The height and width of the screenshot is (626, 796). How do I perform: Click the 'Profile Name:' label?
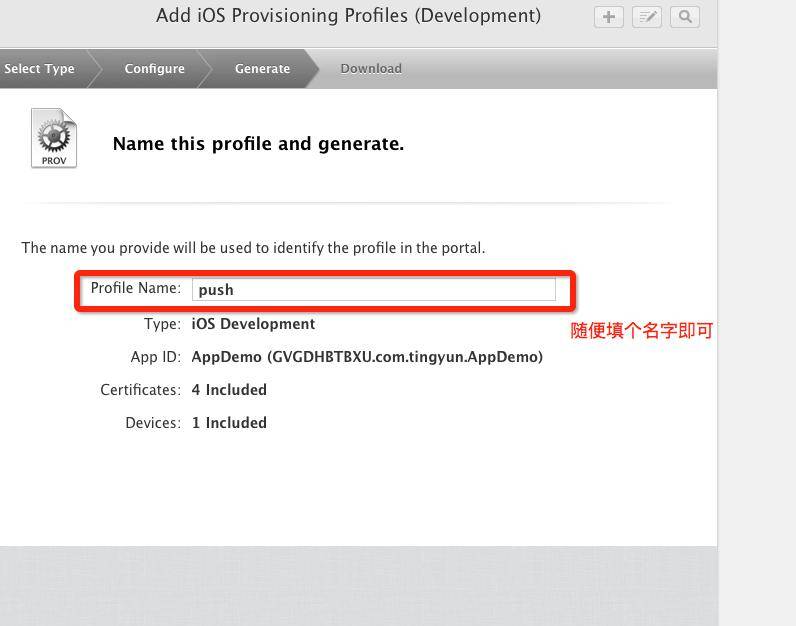(x=136, y=288)
